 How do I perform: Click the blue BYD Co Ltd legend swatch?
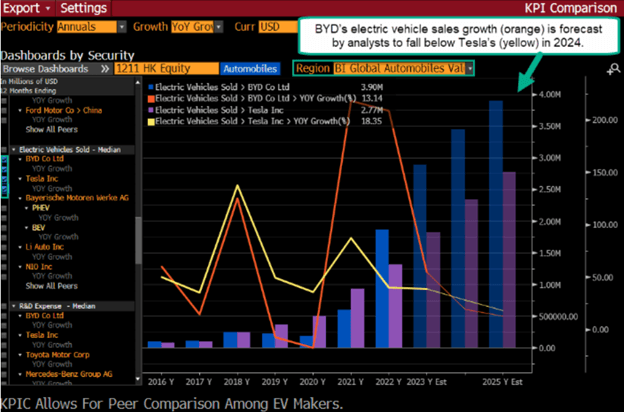point(151,87)
